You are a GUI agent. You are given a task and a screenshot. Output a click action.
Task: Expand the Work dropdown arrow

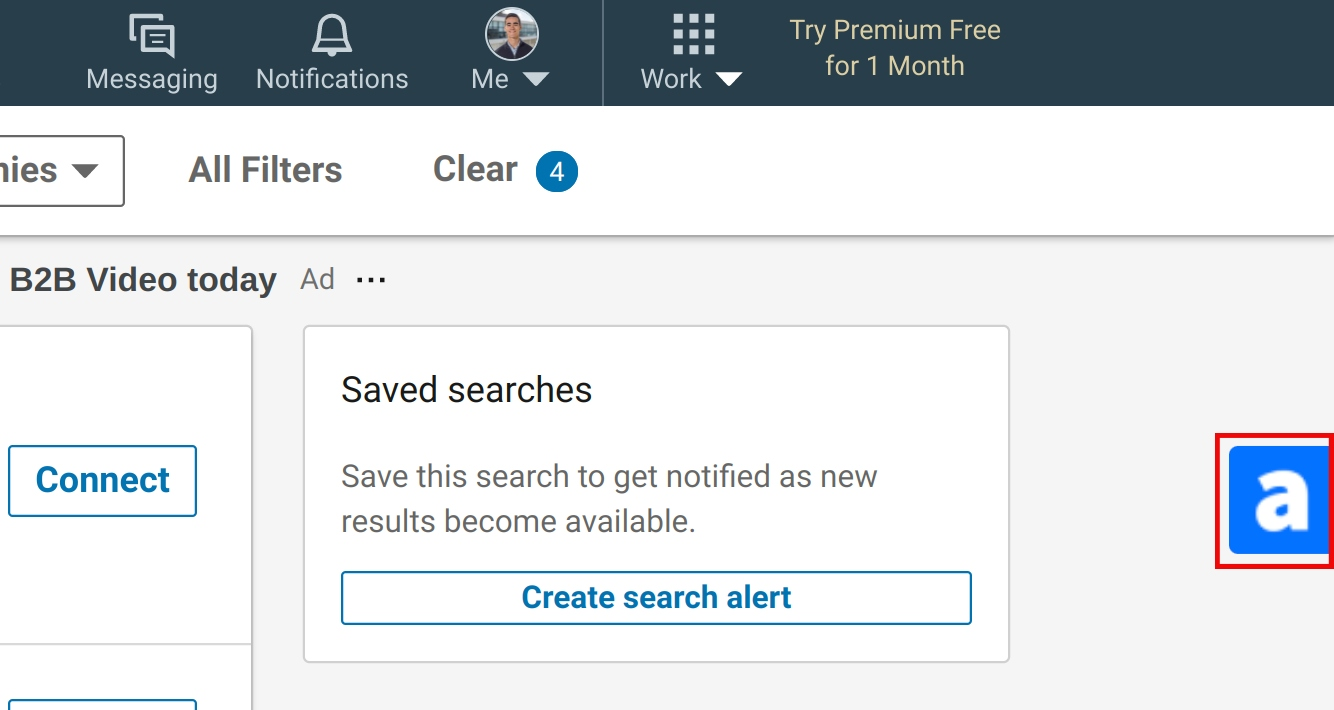tap(728, 79)
